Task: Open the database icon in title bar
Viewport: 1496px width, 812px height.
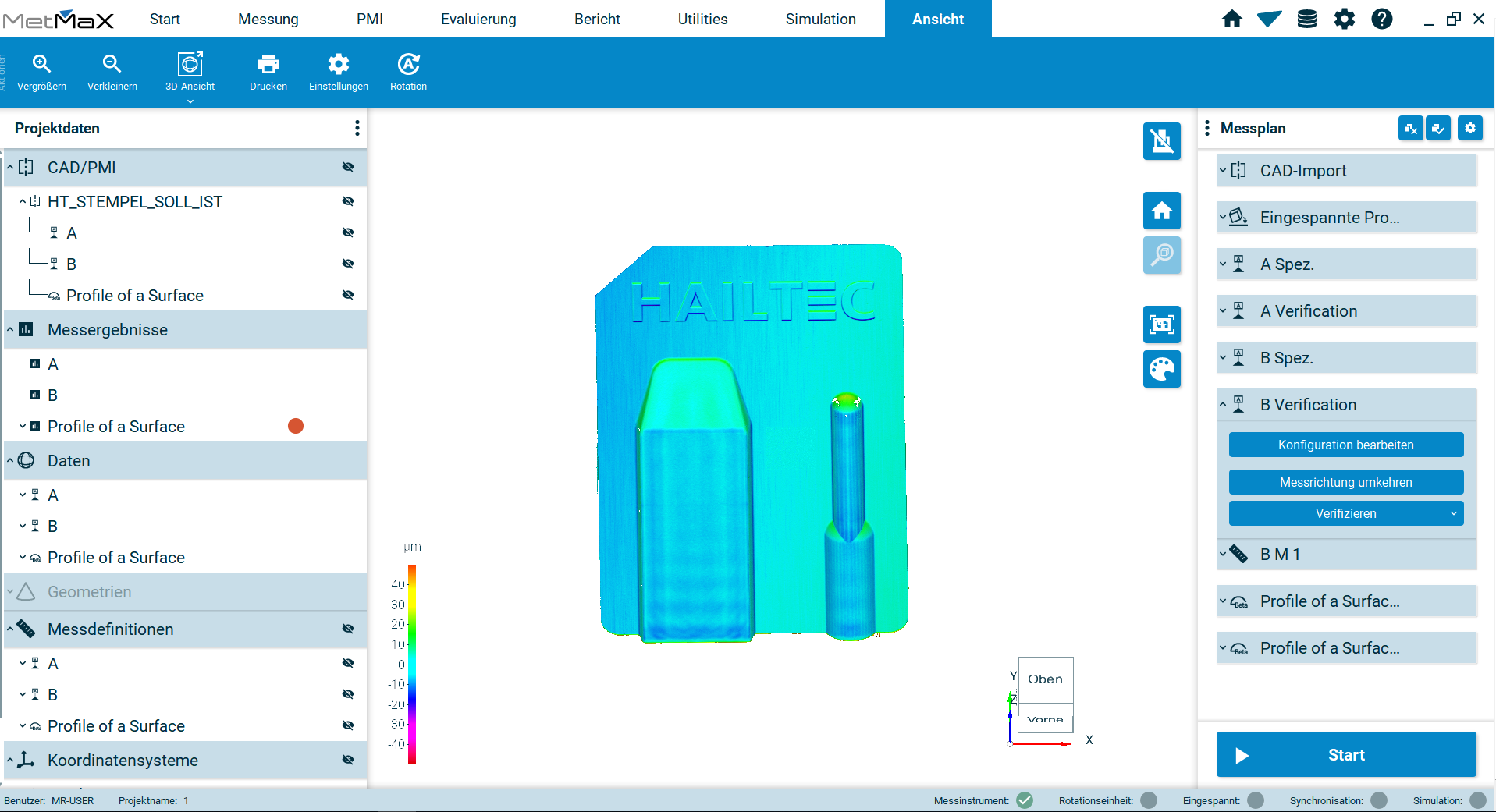Action: point(1307,19)
